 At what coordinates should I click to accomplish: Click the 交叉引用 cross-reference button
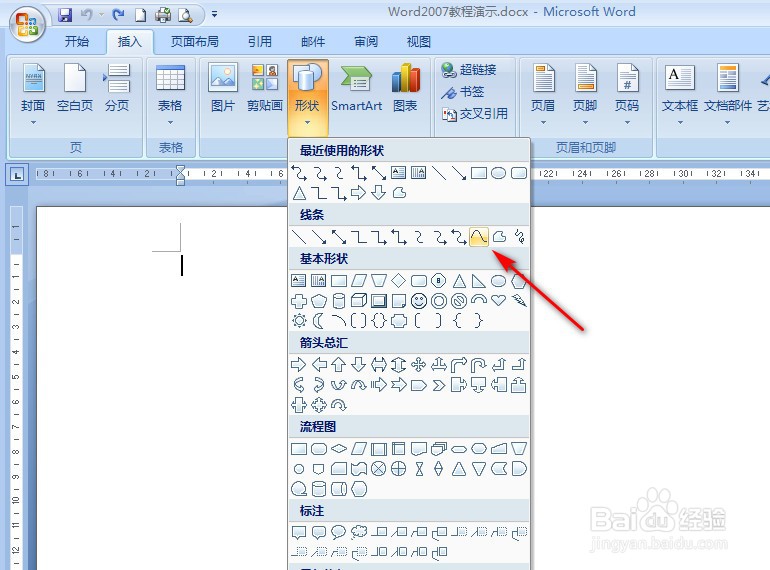474,114
